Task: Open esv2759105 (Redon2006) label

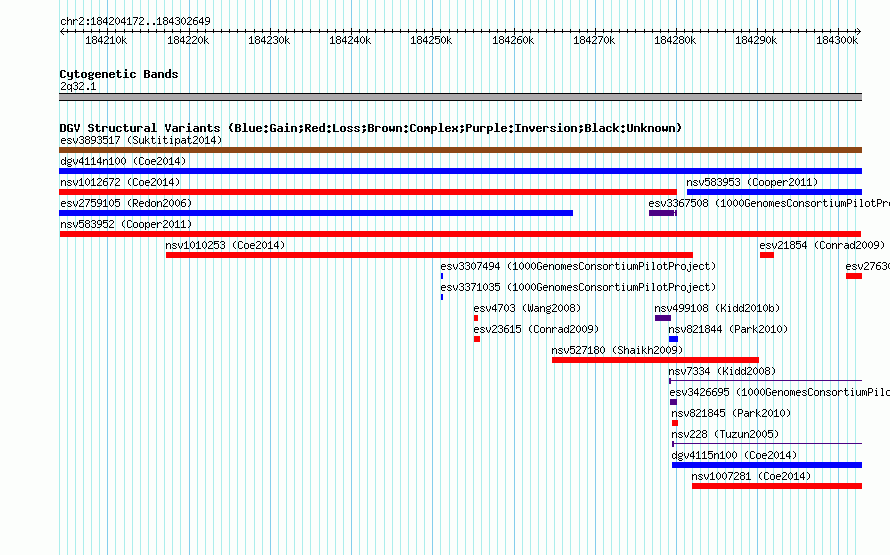Action: point(126,203)
